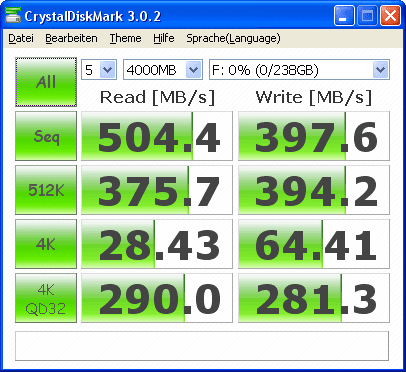
Task: Select the Seq read value 504.4
Action: (157, 136)
